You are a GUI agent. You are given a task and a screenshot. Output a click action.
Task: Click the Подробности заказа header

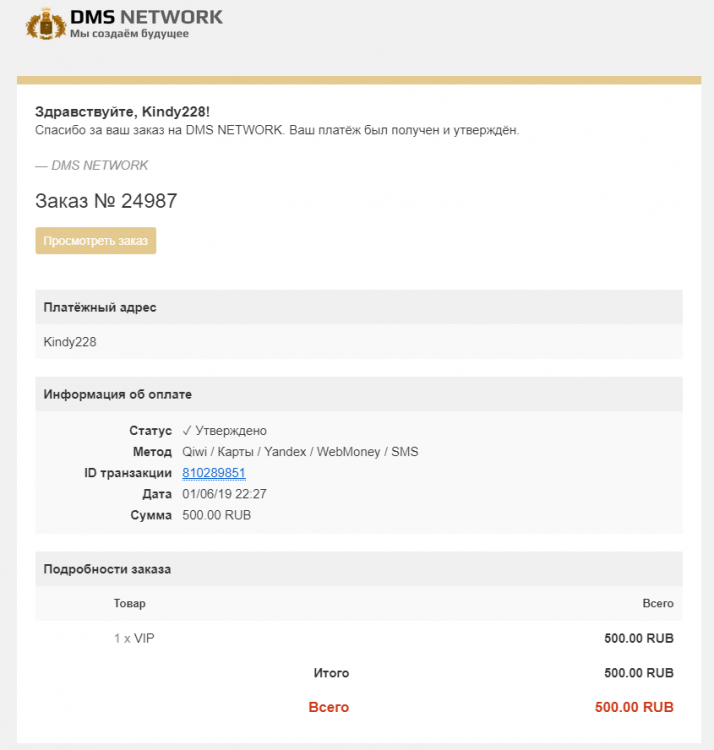[x=107, y=569]
